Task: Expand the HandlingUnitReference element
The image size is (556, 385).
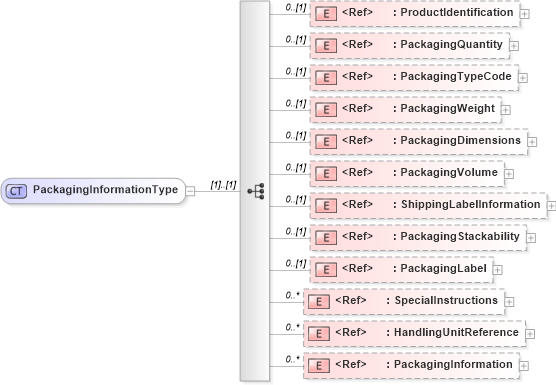Action: [x=530, y=334]
